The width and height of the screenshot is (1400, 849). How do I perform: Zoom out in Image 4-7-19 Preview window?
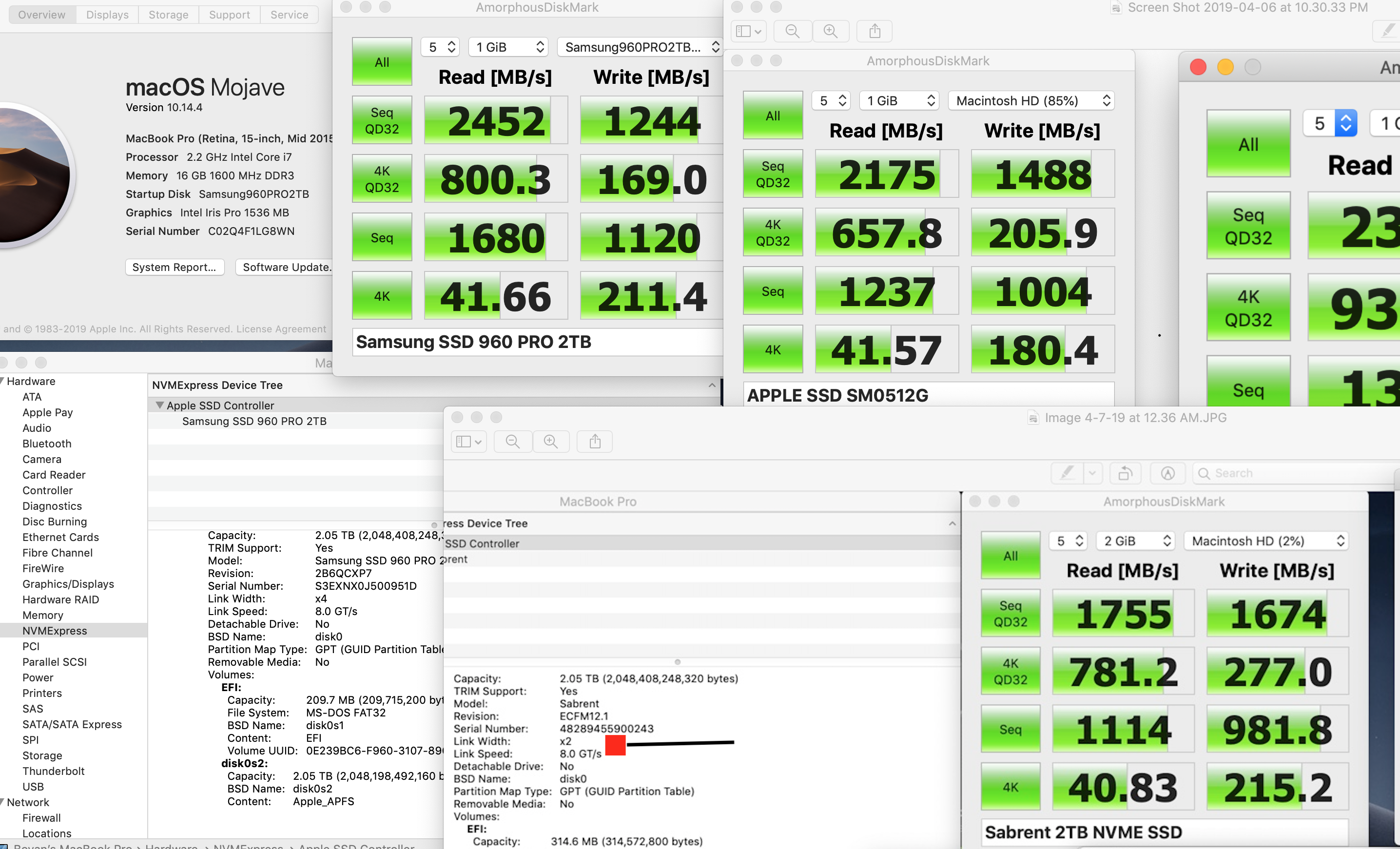click(x=512, y=441)
